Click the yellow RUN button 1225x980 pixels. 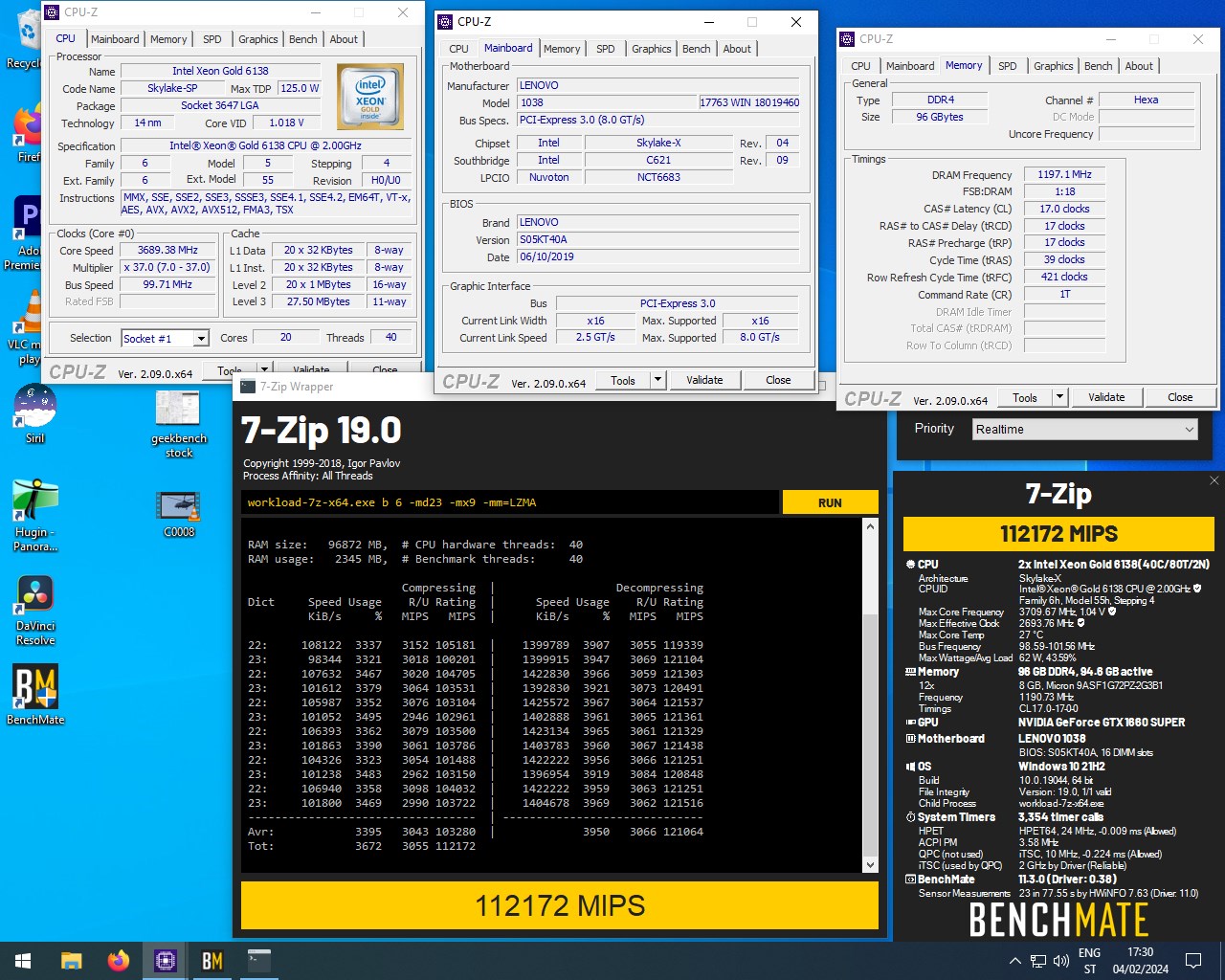[830, 502]
